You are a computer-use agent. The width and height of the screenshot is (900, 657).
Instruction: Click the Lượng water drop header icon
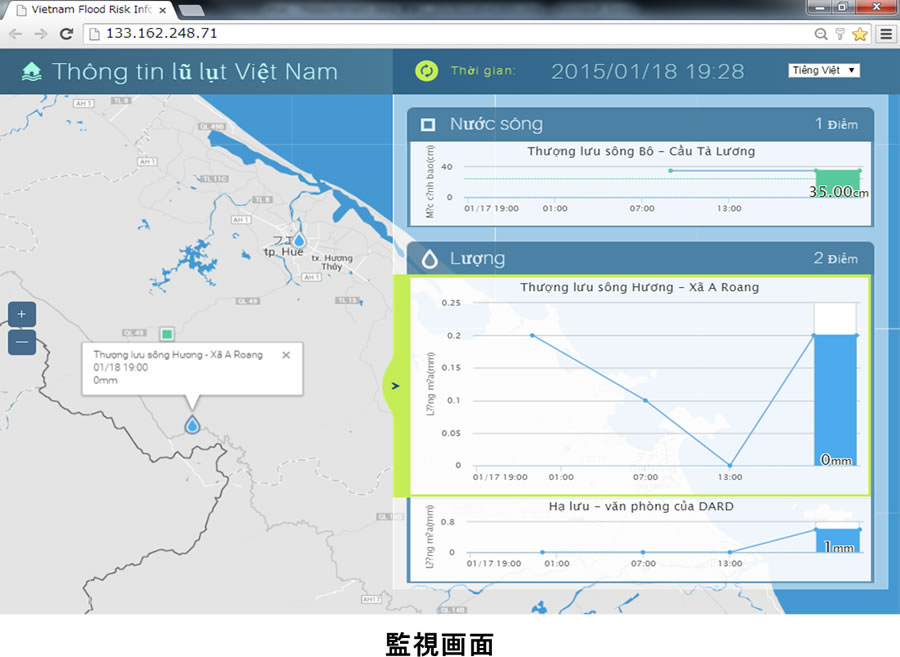pos(429,259)
